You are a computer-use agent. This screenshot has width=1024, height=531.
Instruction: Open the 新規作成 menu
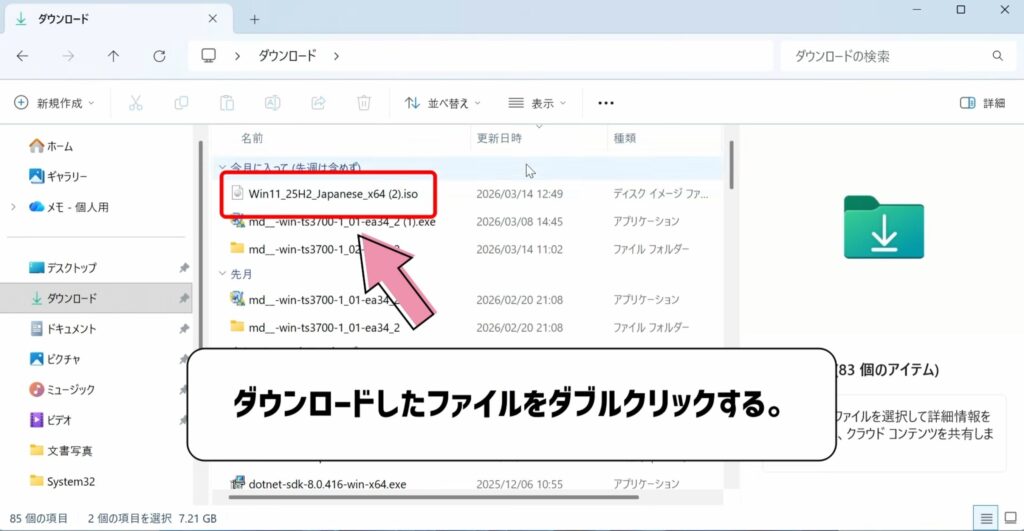tap(54, 103)
